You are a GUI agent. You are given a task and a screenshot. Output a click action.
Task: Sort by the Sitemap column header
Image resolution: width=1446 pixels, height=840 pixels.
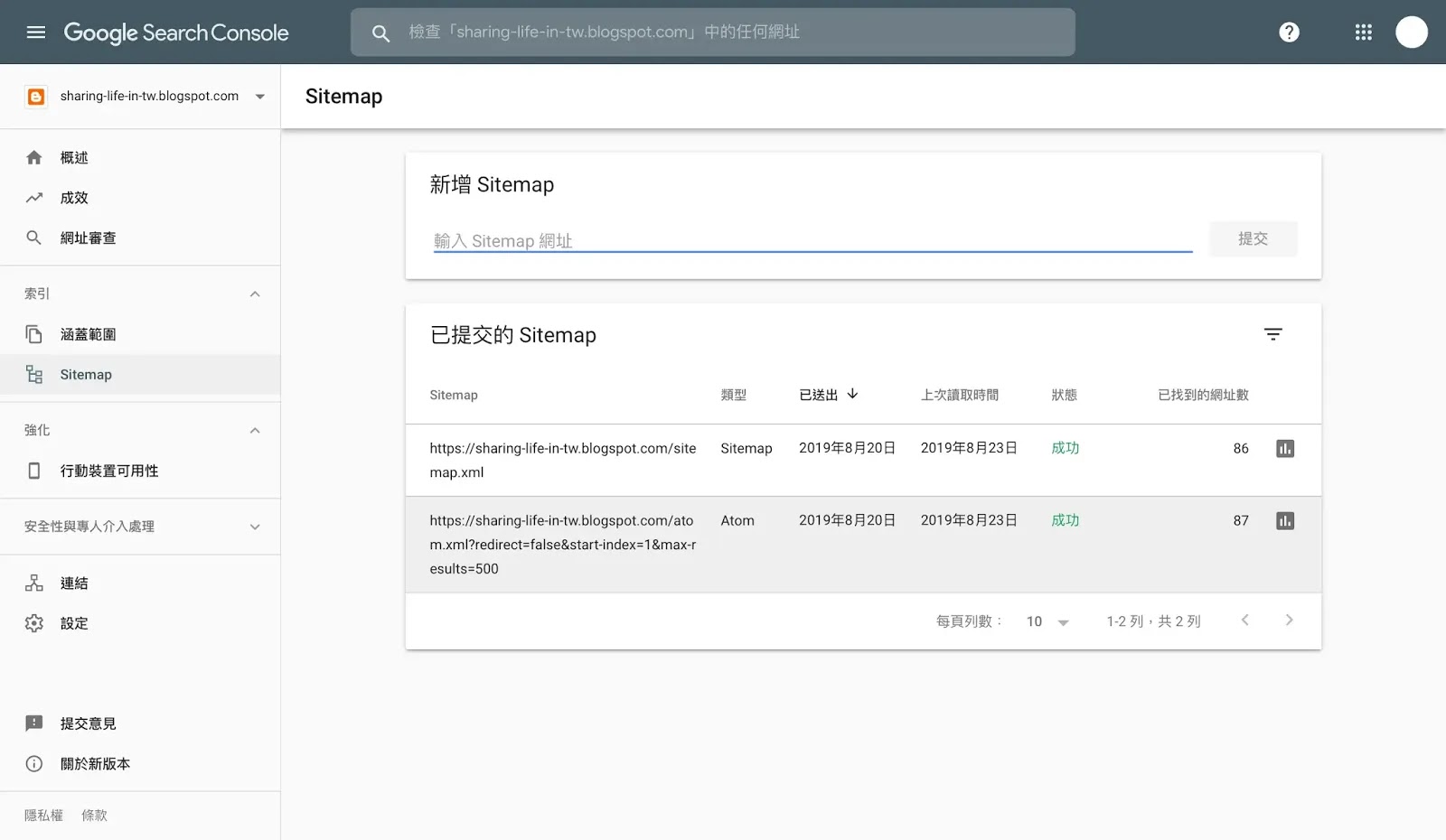454,395
